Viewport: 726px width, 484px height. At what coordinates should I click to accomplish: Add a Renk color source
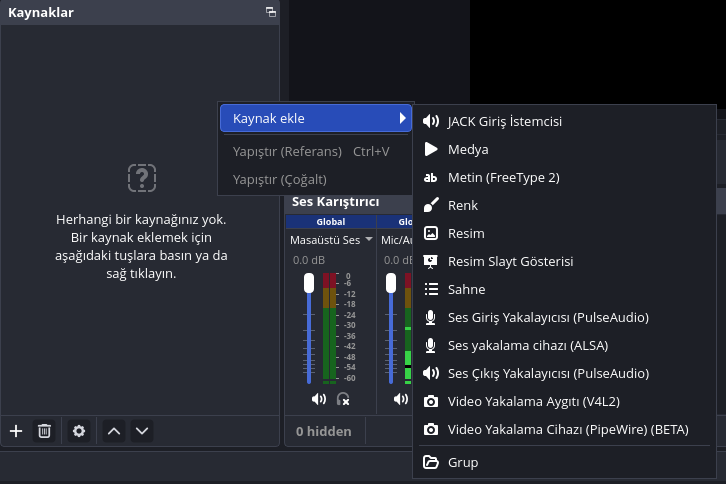tap(564, 205)
